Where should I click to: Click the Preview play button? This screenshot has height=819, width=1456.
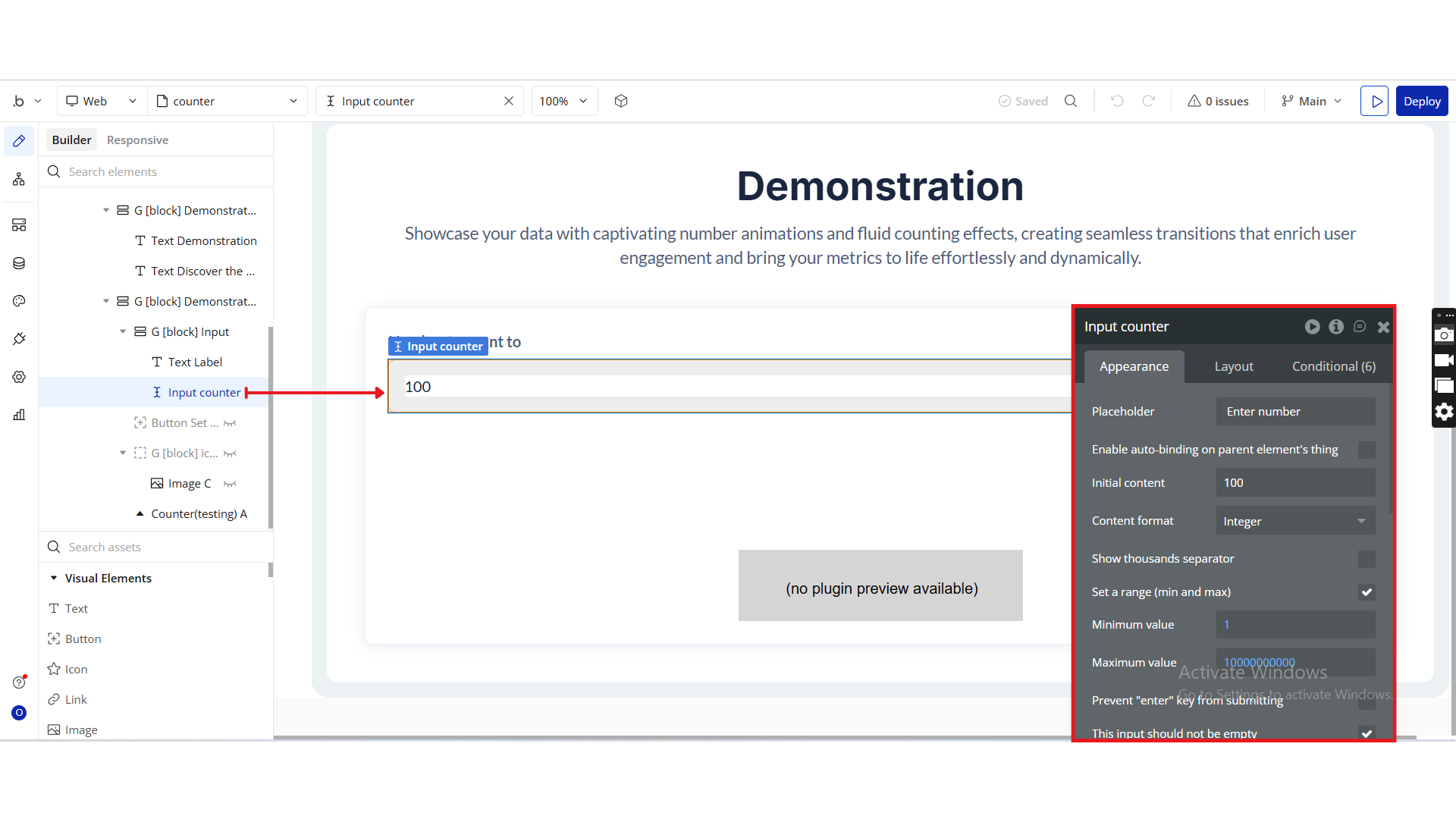[x=1374, y=101]
